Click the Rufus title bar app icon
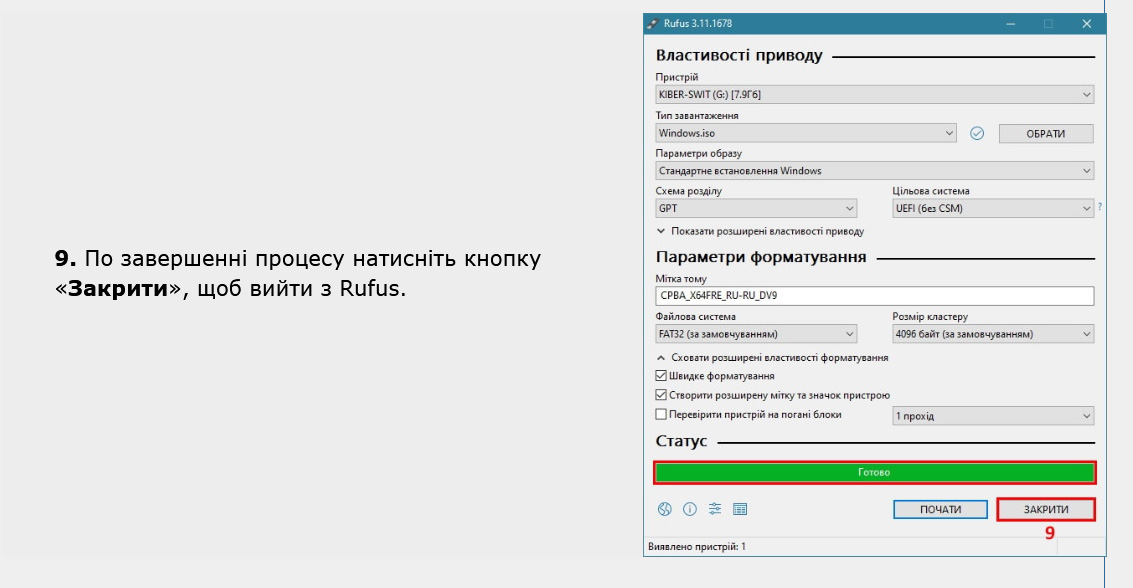The width and height of the screenshot is (1133, 588). coord(653,23)
